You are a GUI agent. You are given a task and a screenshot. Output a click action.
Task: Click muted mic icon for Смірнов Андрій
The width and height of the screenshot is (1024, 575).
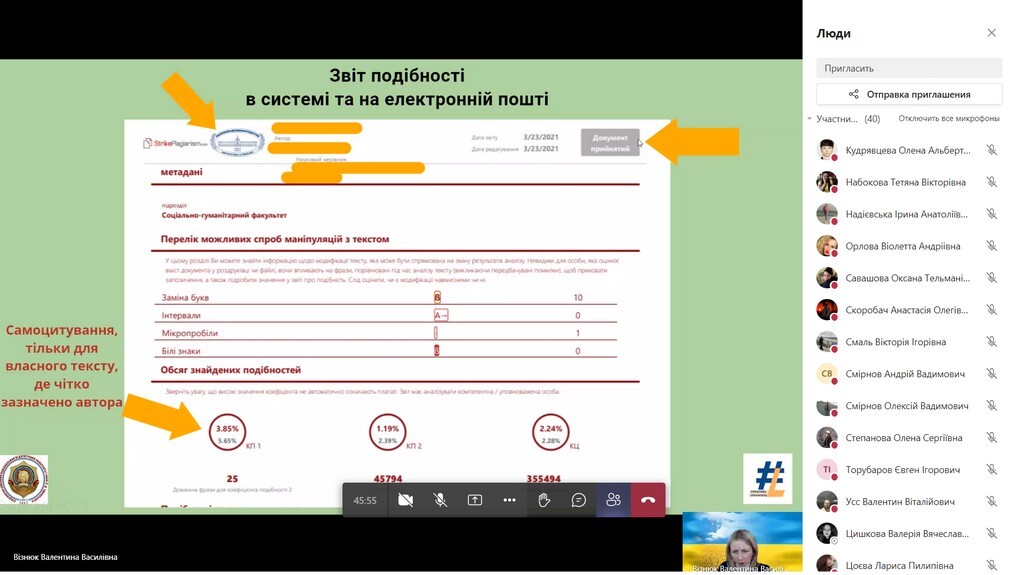coord(991,374)
